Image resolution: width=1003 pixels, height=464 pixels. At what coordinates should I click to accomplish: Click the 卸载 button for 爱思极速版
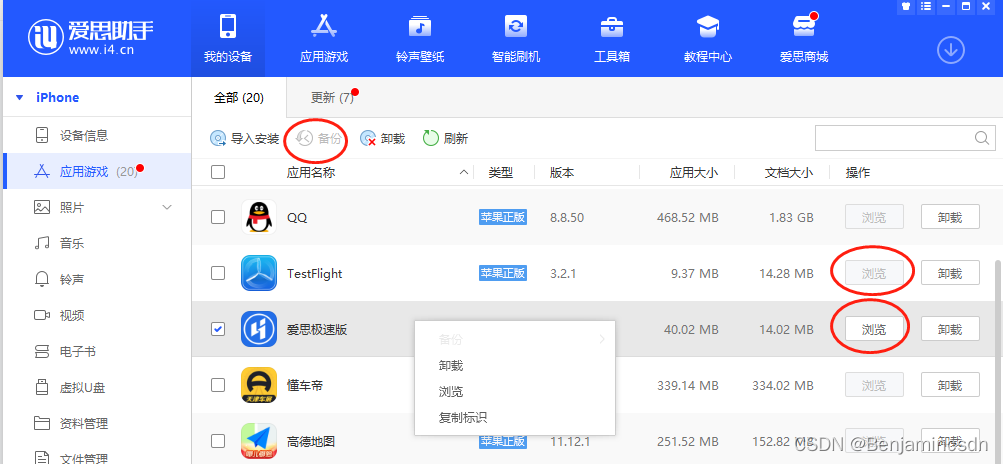coord(950,329)
